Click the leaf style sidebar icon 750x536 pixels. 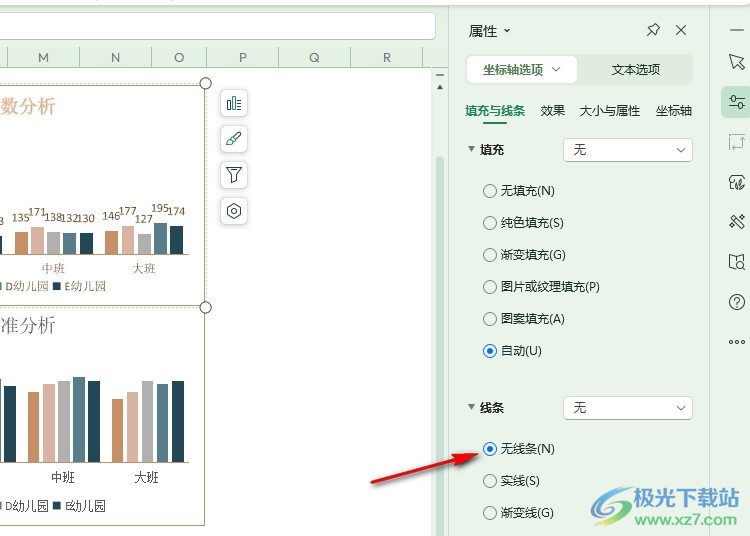pyautogui.click(x=737, y=182)
